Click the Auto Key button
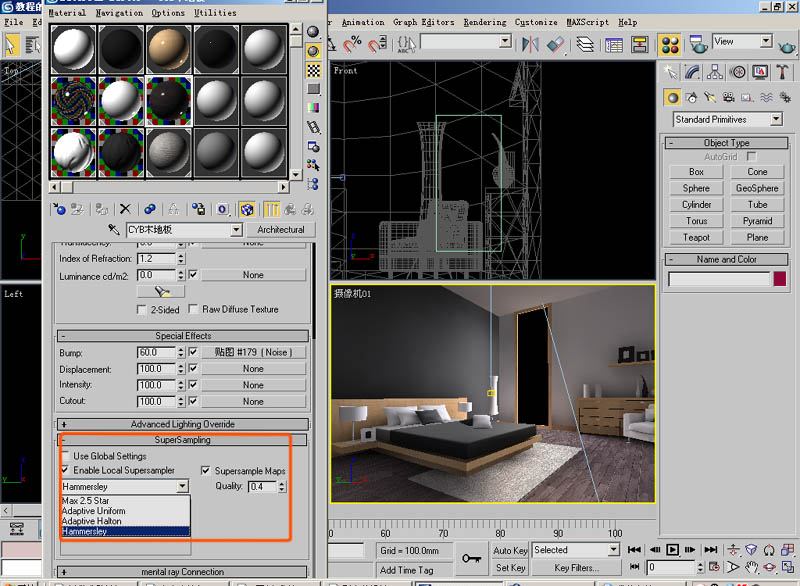The width and height of the screenshot is (800, 586). tap(510, 550)
